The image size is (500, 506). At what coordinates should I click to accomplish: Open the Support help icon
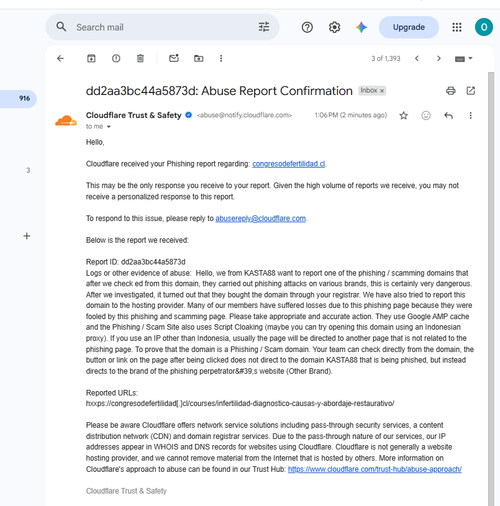pos(307,27)
